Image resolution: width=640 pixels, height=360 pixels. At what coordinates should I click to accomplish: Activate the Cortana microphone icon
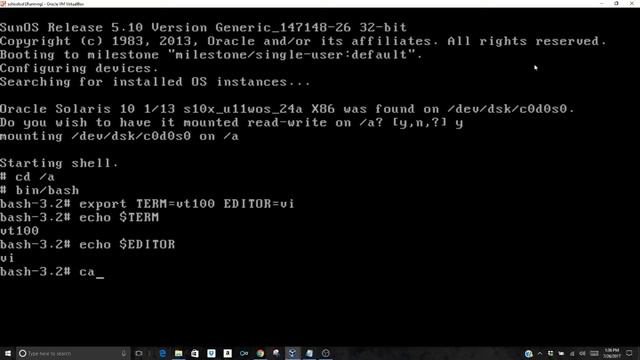pos(124,353)
